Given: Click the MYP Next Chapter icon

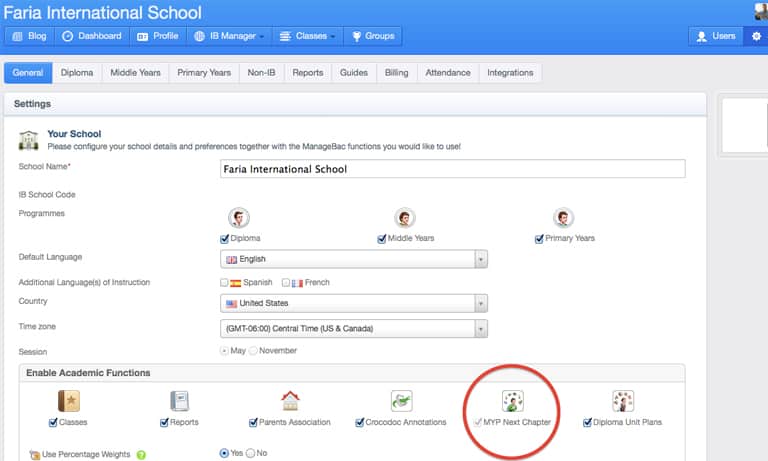Looking at the screenshot, I should click(512, 401).
